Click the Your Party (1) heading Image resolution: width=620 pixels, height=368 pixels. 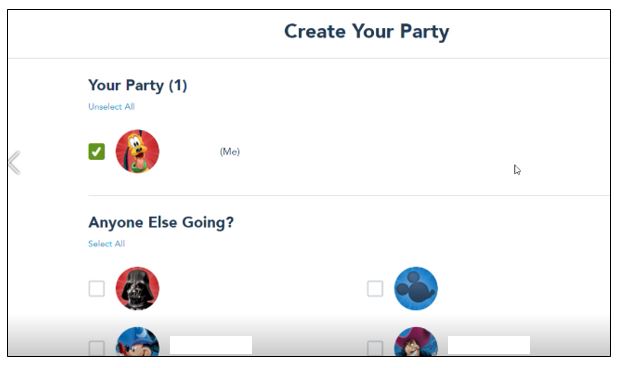point(138,85)
